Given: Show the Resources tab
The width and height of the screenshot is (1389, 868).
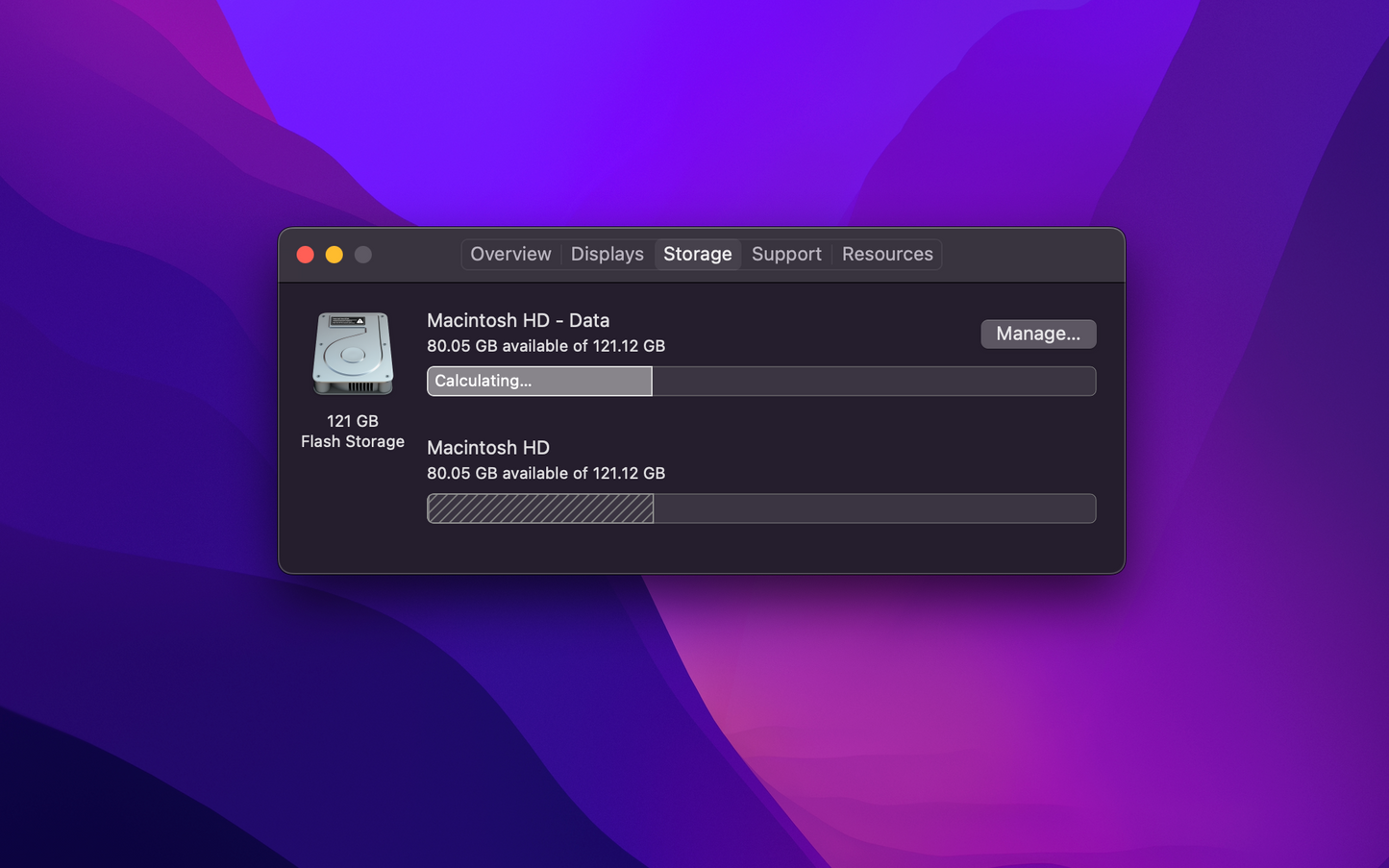Looking at the screenshot, I should [886, 255].
